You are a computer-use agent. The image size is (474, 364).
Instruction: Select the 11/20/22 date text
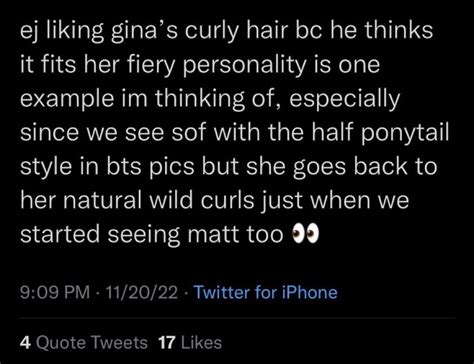141,292
